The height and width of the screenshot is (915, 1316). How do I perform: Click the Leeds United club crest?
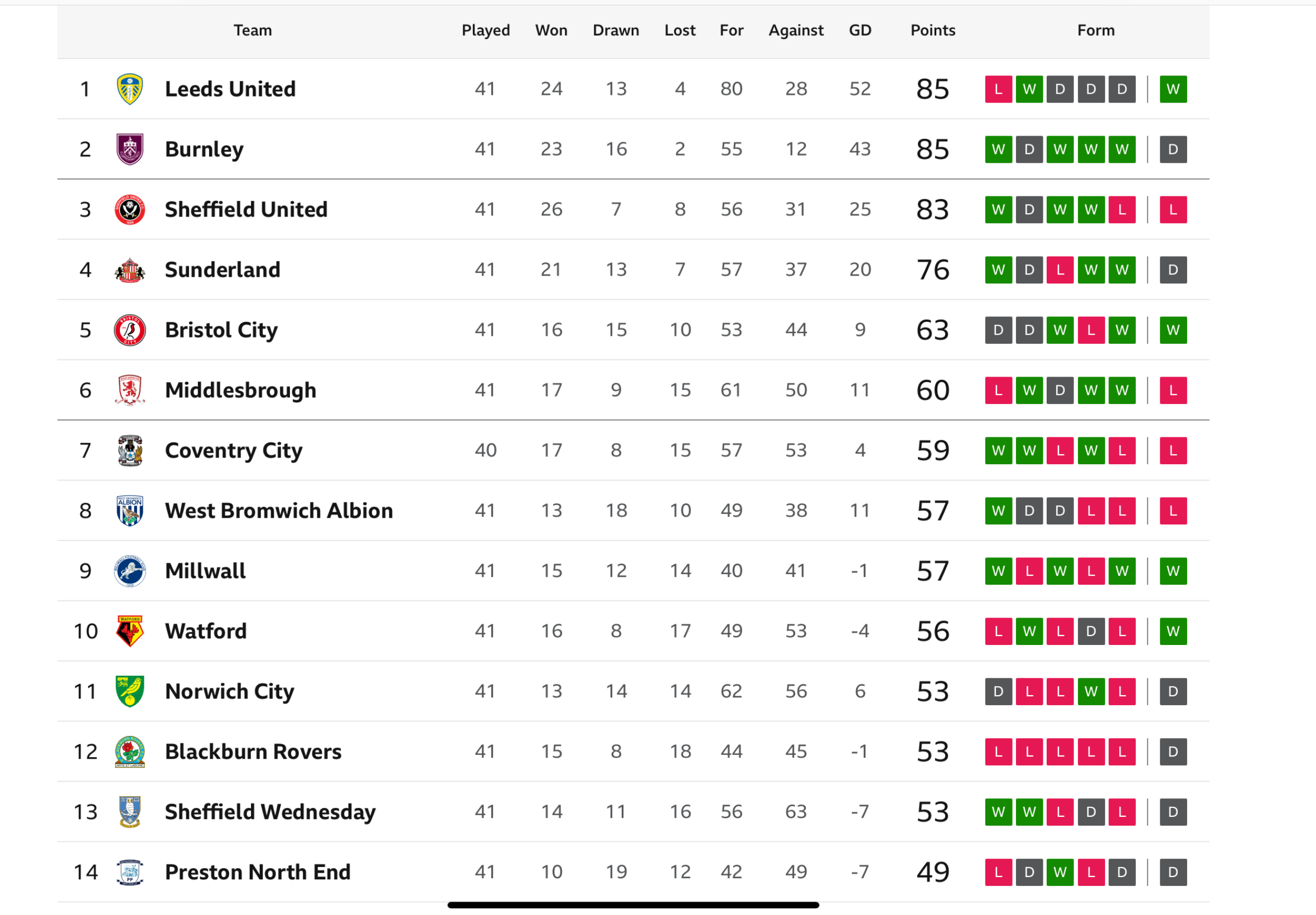click(129, 89)
